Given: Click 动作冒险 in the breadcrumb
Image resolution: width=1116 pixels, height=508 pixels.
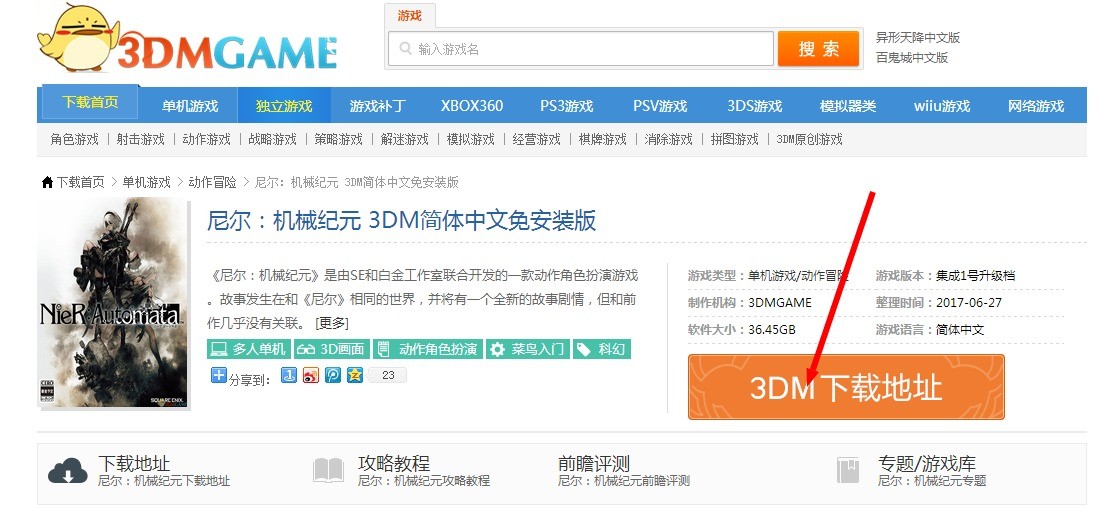Looking at the screenshot, I should click(213, 182).
